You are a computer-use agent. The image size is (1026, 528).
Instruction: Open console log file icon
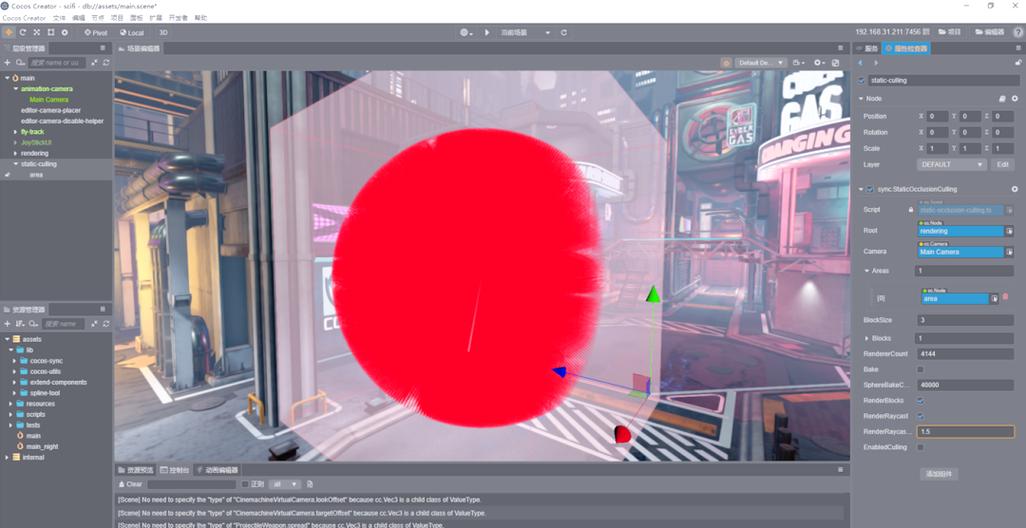tap(310, 484)
